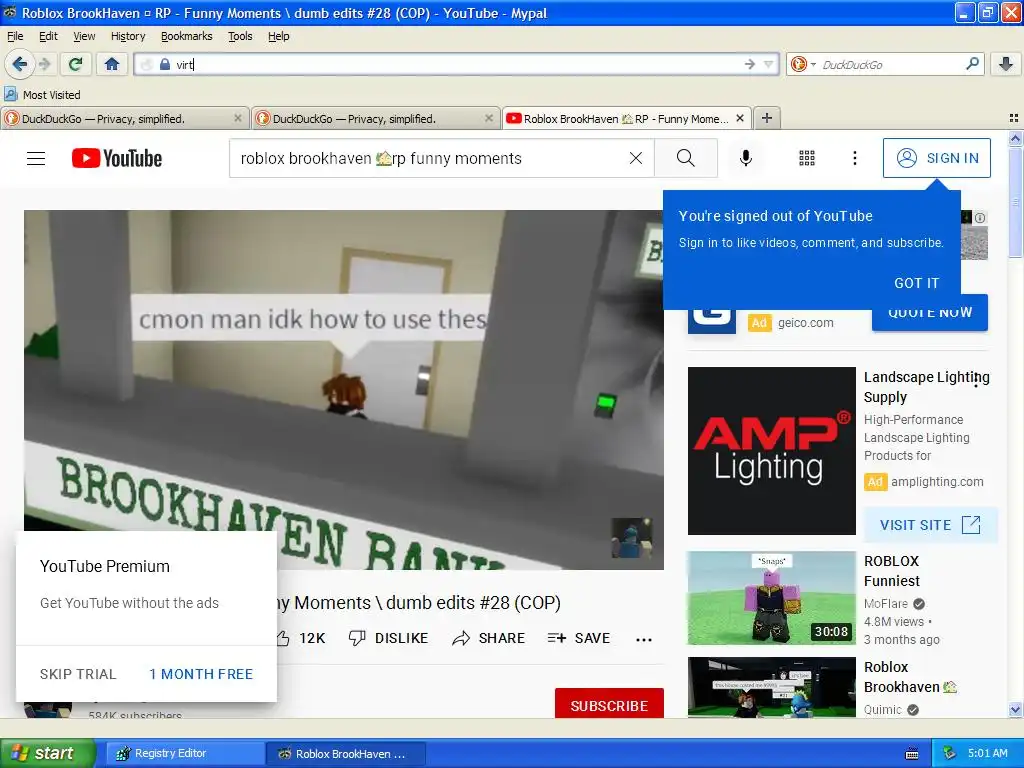The image size is (1024, 768).
Task: Open a new browser tab
Action: 767,118
